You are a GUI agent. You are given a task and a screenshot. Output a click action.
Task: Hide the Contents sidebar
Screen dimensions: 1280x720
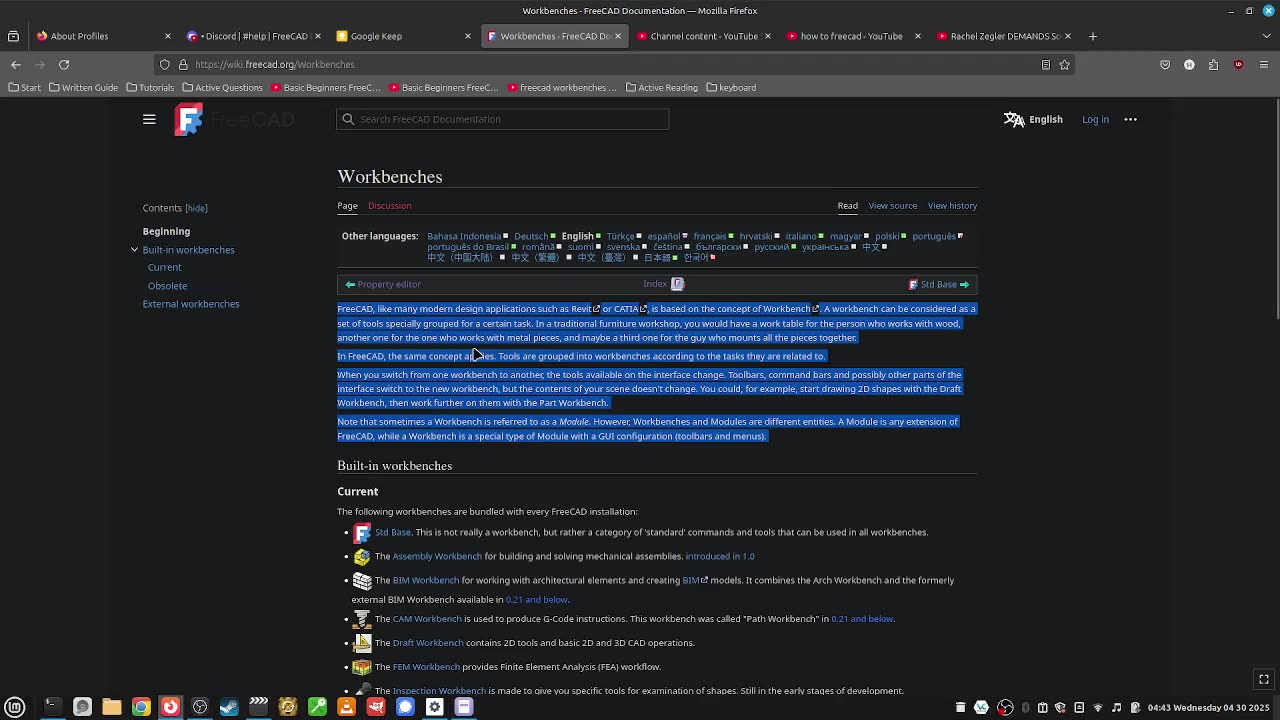pyautogui.click(x=196, y=208)
